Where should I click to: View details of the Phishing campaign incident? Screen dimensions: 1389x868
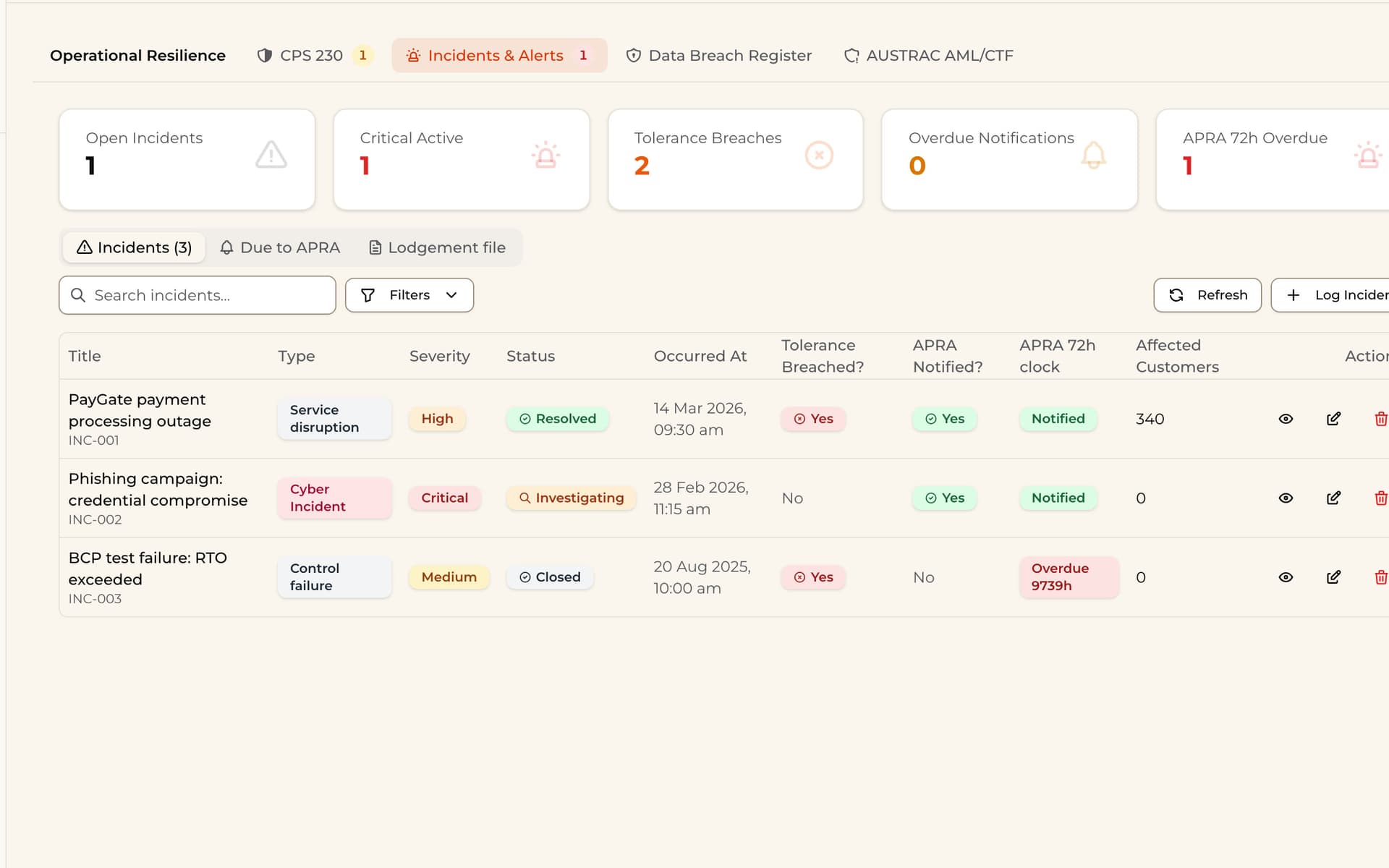tap(1286, 498)
